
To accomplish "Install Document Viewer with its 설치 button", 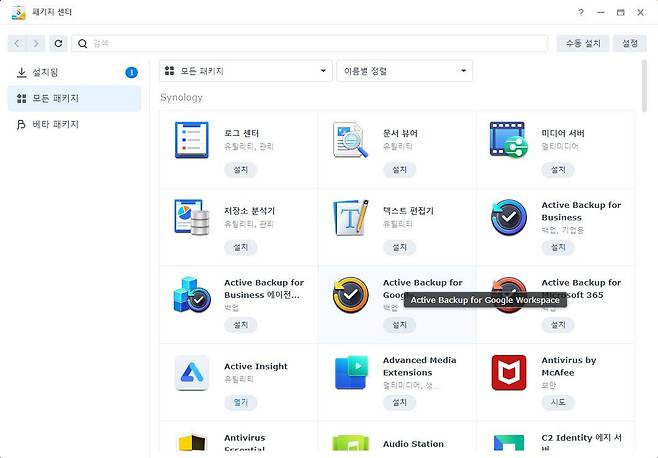I will (399, 170).
